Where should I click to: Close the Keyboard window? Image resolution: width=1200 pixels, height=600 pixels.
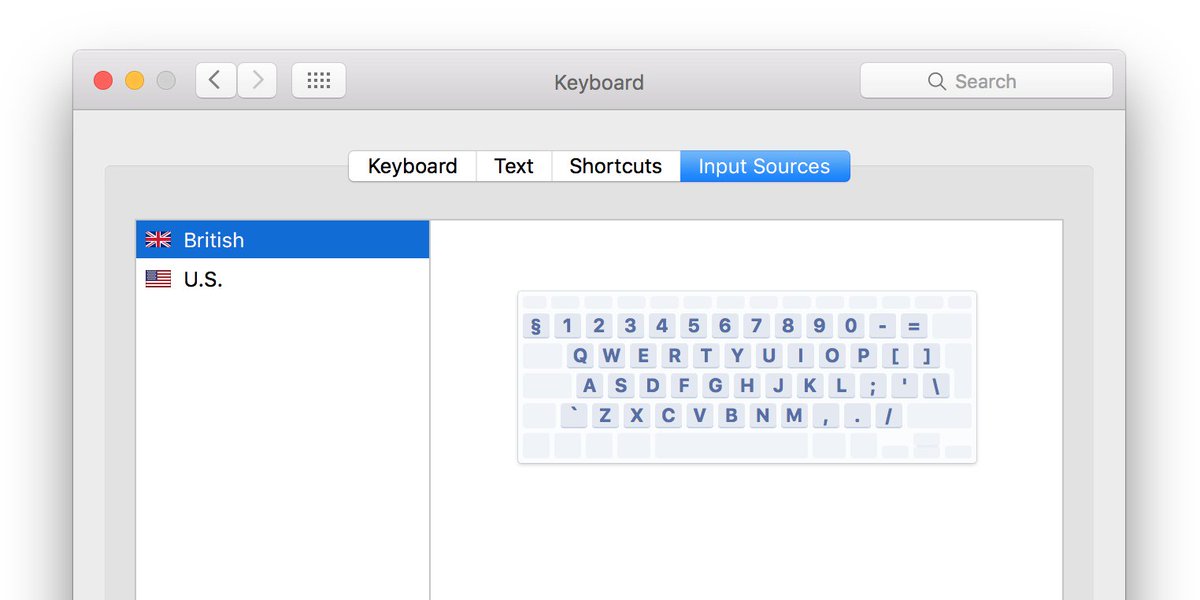(x=103, y=81)
